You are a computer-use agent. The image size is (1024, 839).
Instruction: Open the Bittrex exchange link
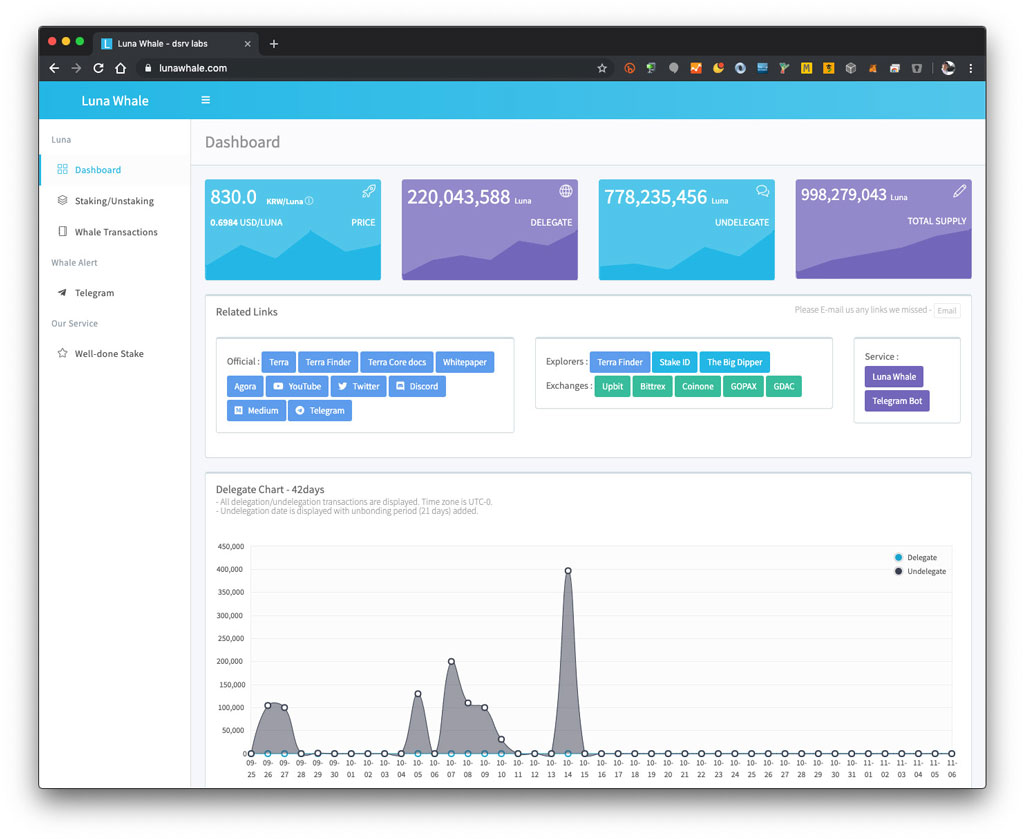point(652,386)
